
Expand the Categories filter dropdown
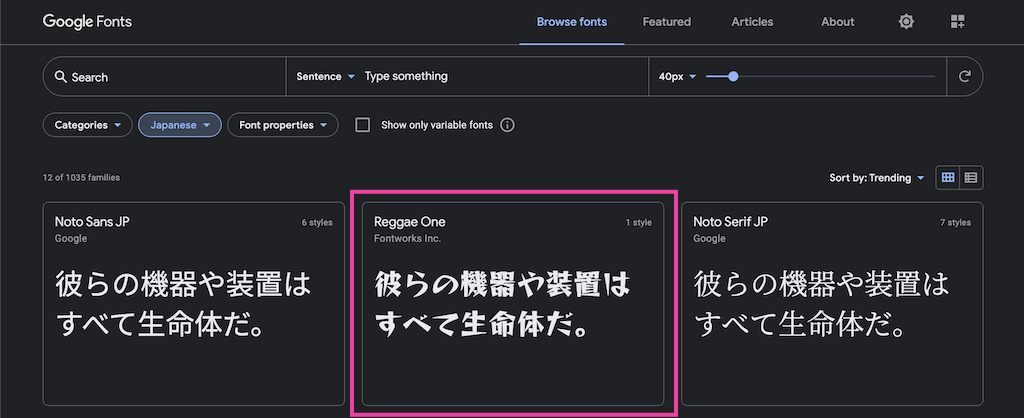click(88, 125)
